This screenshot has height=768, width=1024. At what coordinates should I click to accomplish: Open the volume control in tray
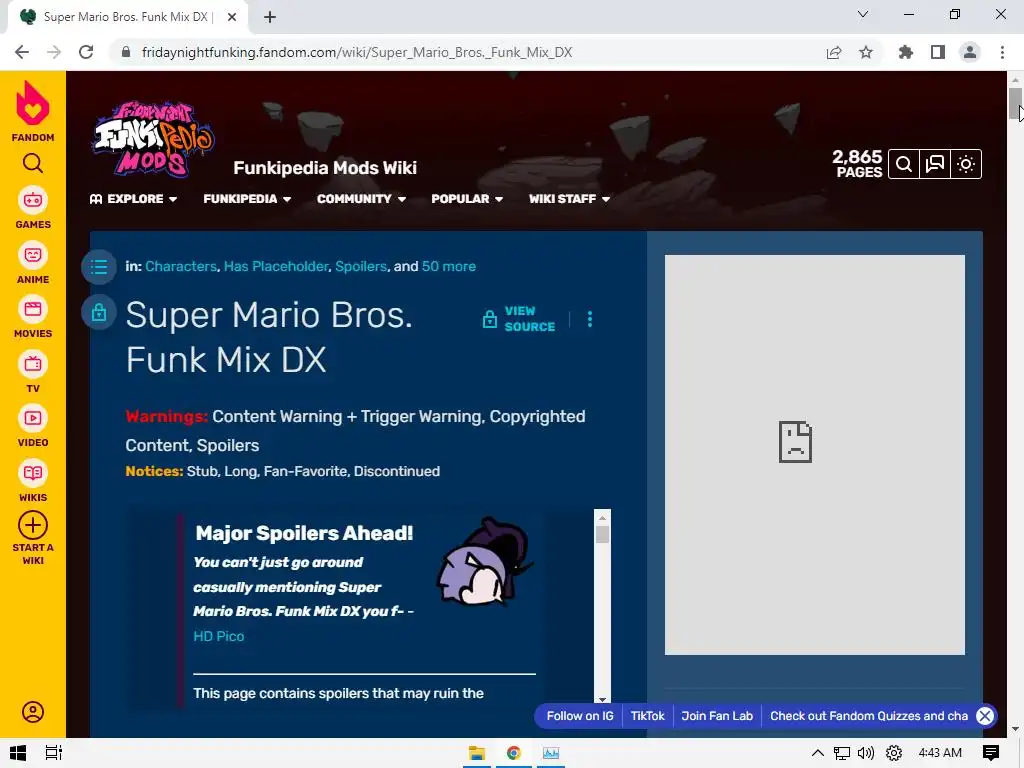(x=866, y=753)
